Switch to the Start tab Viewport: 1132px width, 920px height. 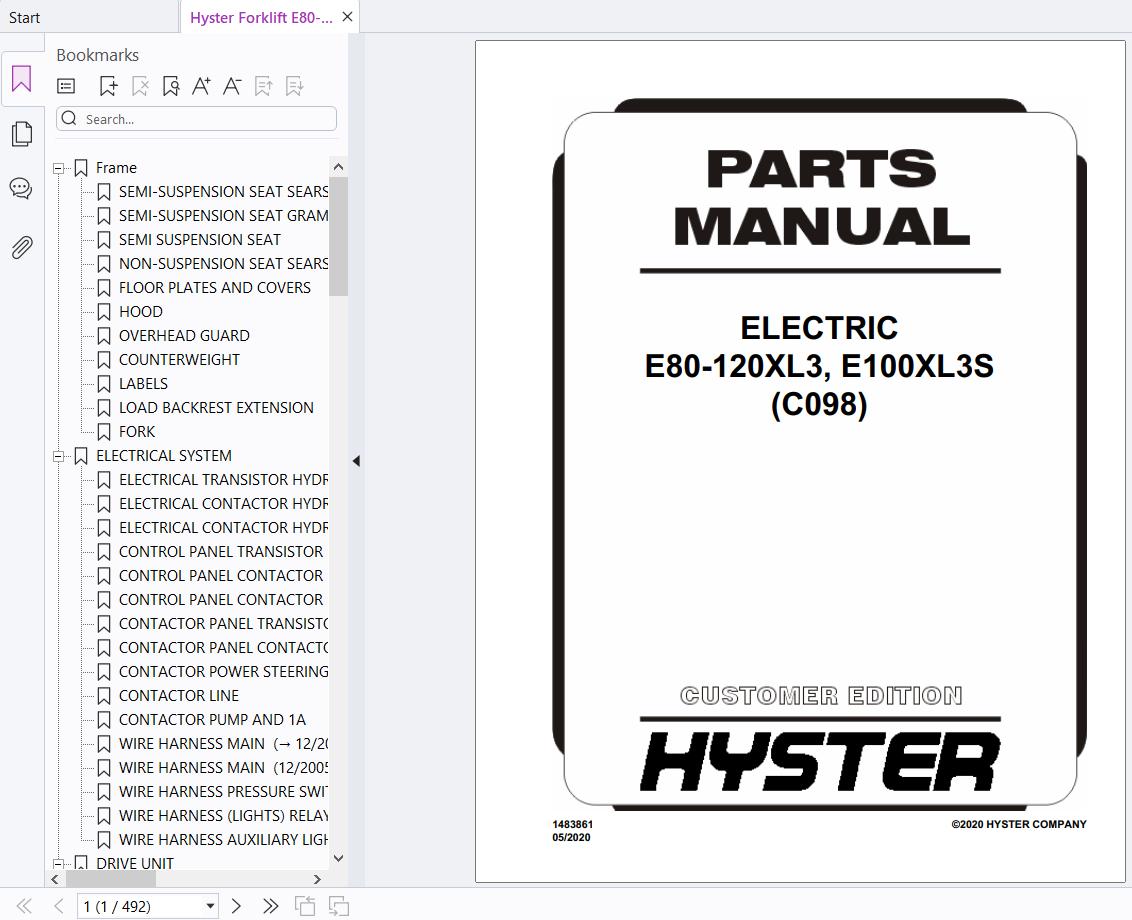pyautogui.click(x=25, y=16)
